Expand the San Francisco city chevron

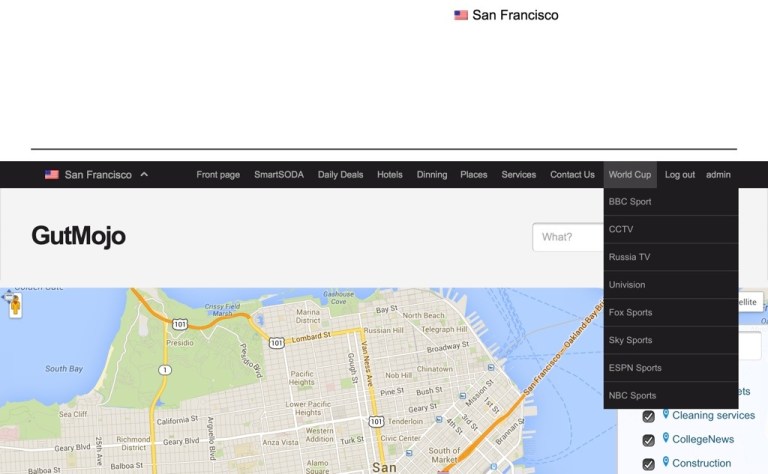[144, 175]
